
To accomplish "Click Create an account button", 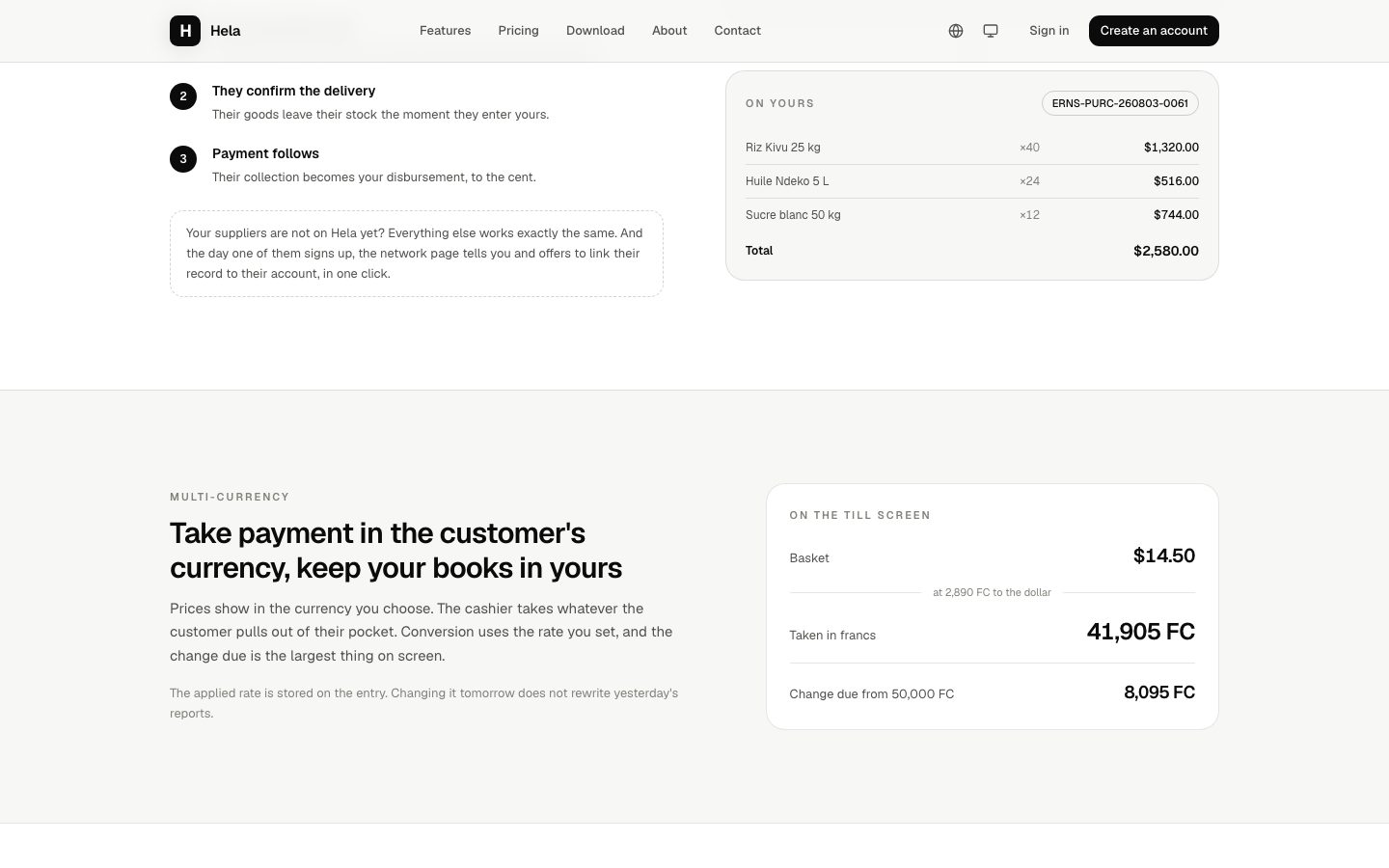I will coord(1154,31).
